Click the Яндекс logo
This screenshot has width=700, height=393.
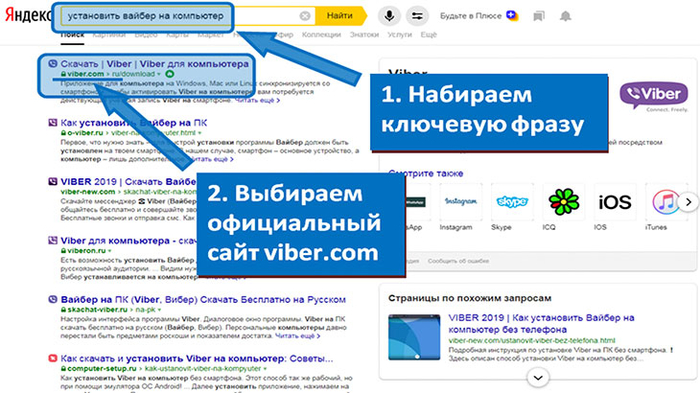point(27,15)
